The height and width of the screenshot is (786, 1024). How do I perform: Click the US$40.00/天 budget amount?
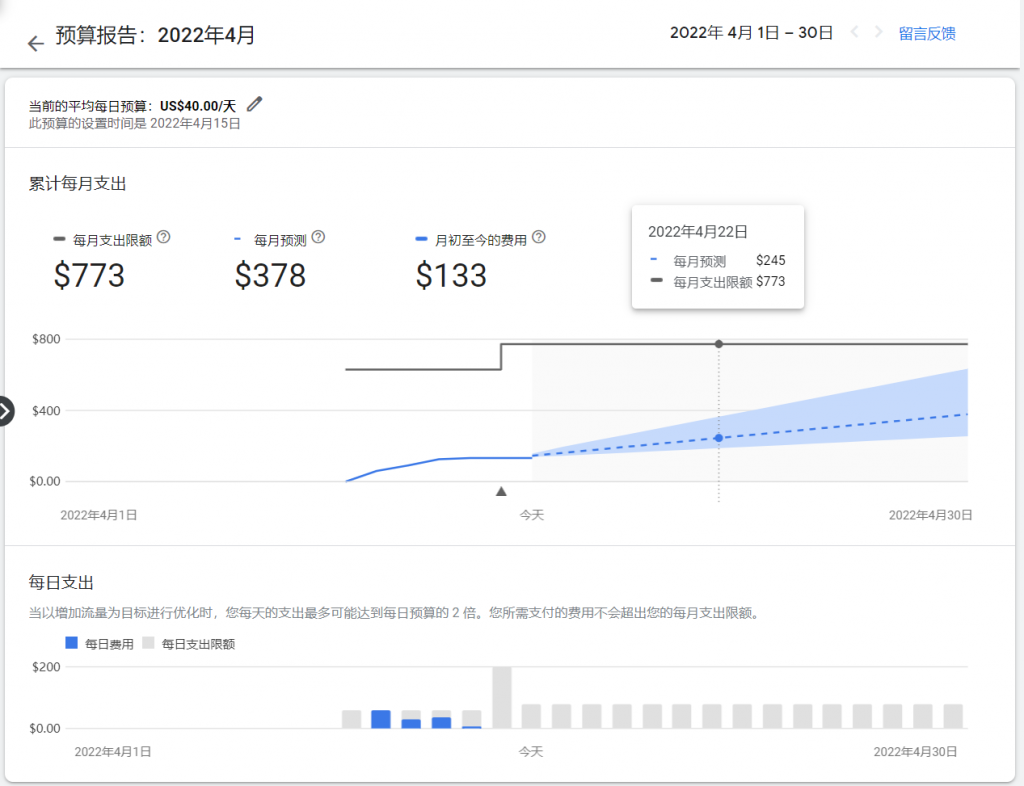pyautogui.click(x=198, y=106)
